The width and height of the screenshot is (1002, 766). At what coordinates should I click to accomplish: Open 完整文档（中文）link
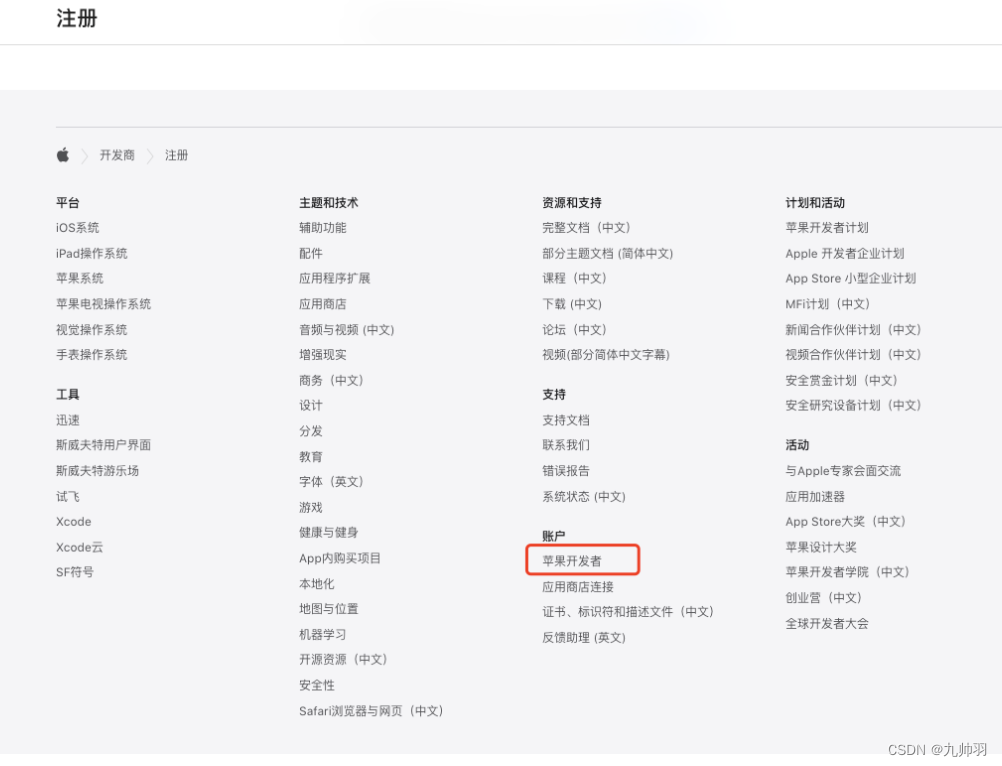(586, 228)
